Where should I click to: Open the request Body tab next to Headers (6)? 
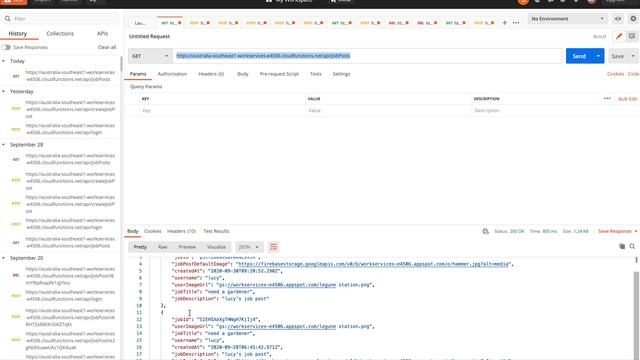pos(243,74)
